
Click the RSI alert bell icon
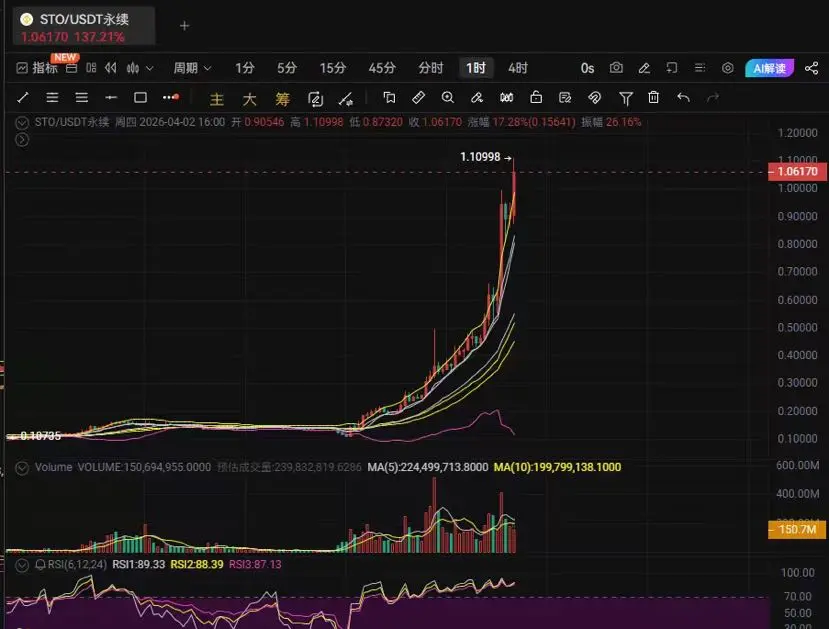(x=40, y=565)
